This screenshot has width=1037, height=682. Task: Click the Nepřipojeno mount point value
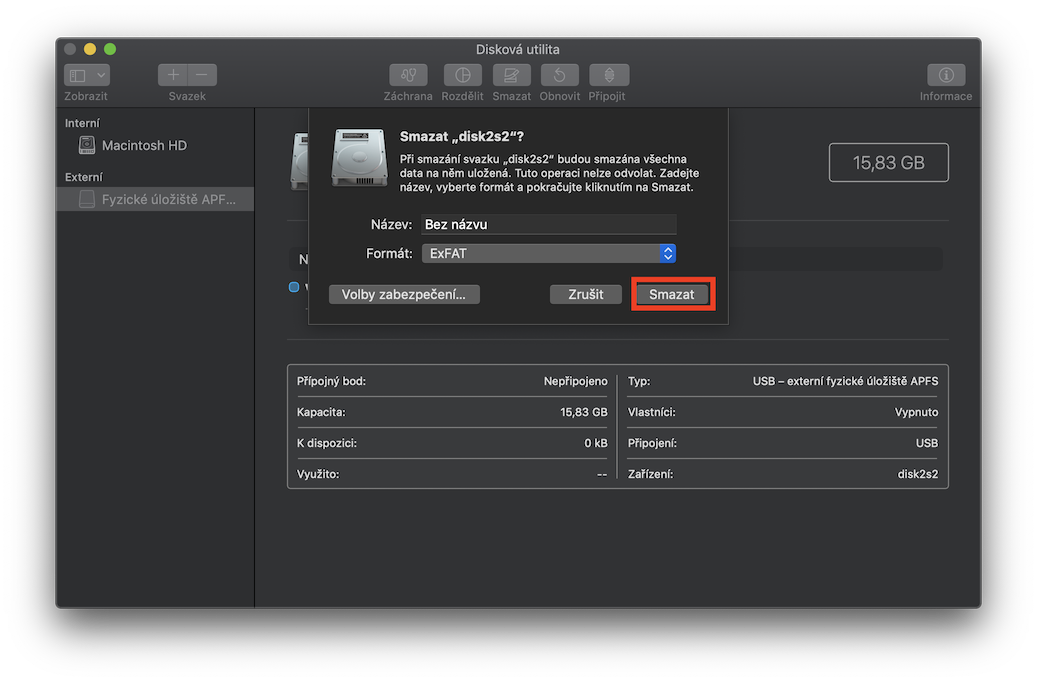point(575,381)
